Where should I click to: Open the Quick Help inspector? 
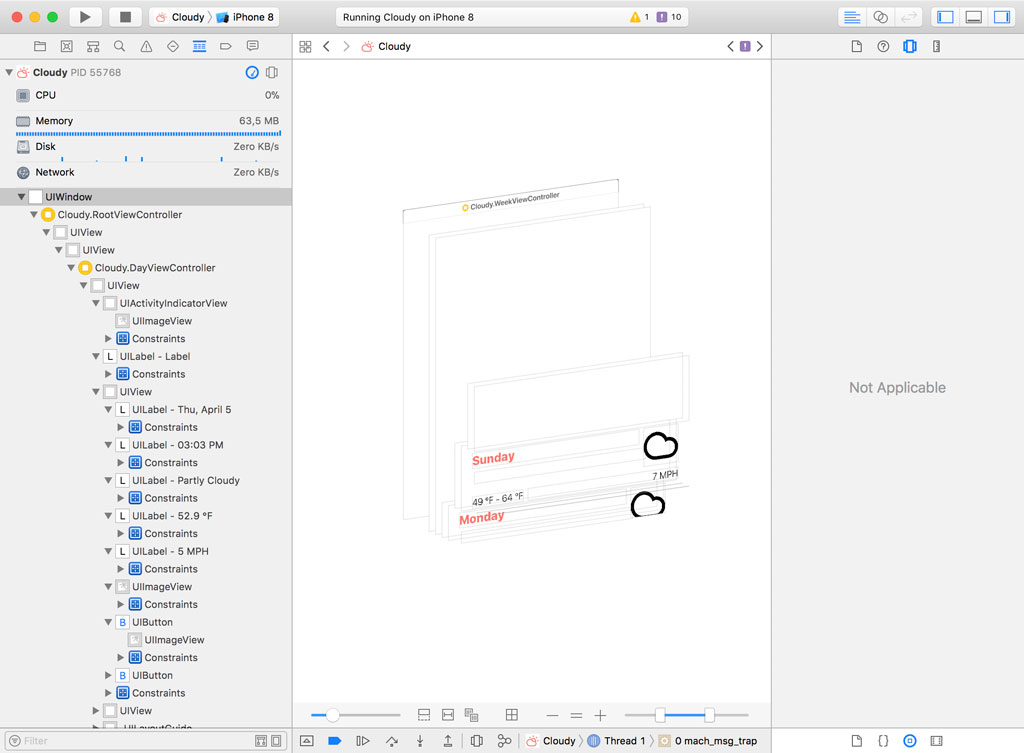point(882,46)
